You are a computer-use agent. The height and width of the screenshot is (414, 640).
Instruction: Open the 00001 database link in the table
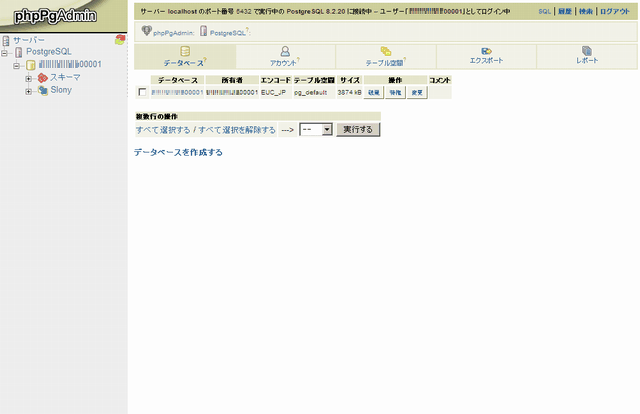click(x=177, y=93)
